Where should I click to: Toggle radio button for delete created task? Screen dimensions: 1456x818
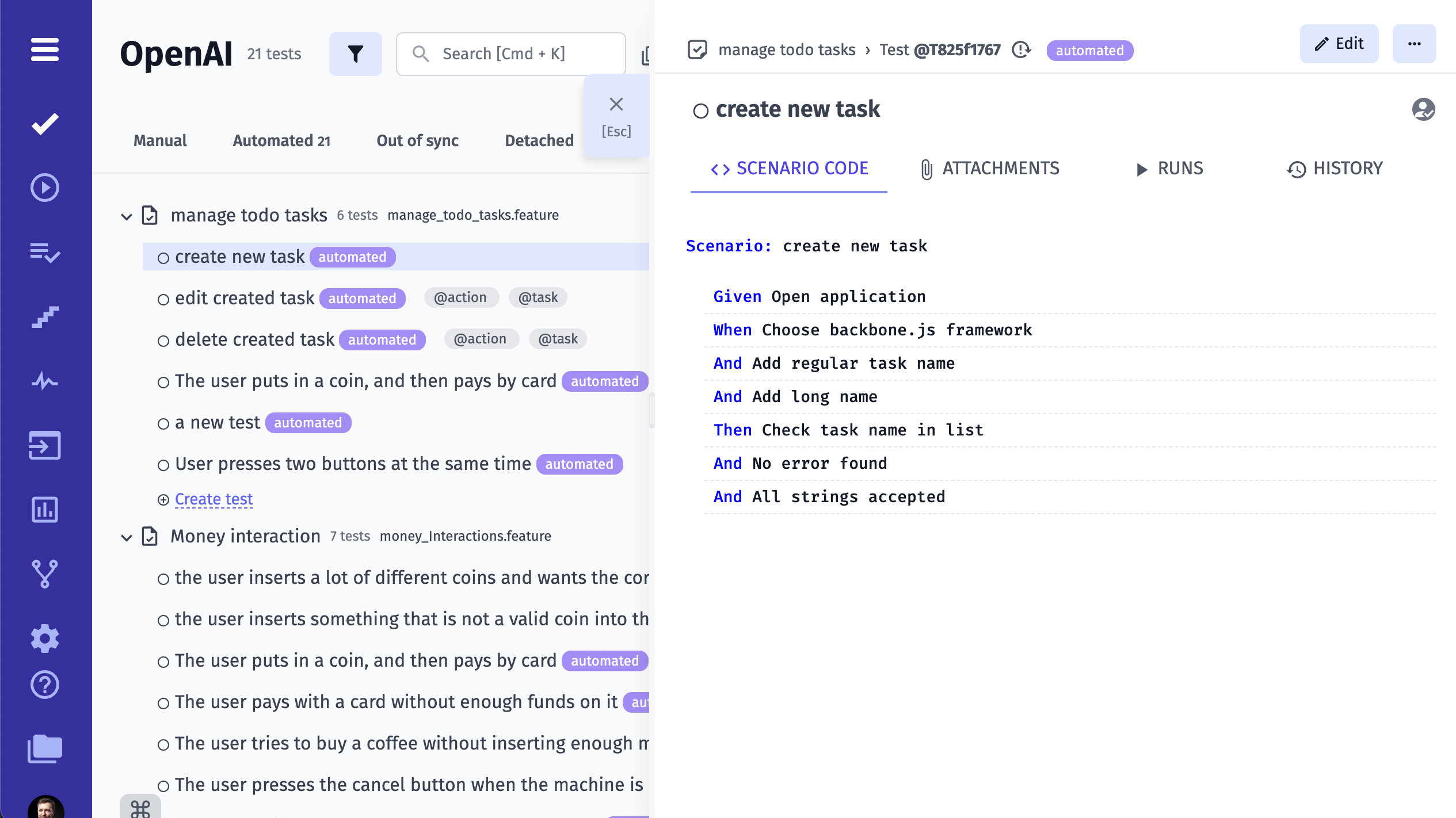pyautogui.click(x=163, y=340)
